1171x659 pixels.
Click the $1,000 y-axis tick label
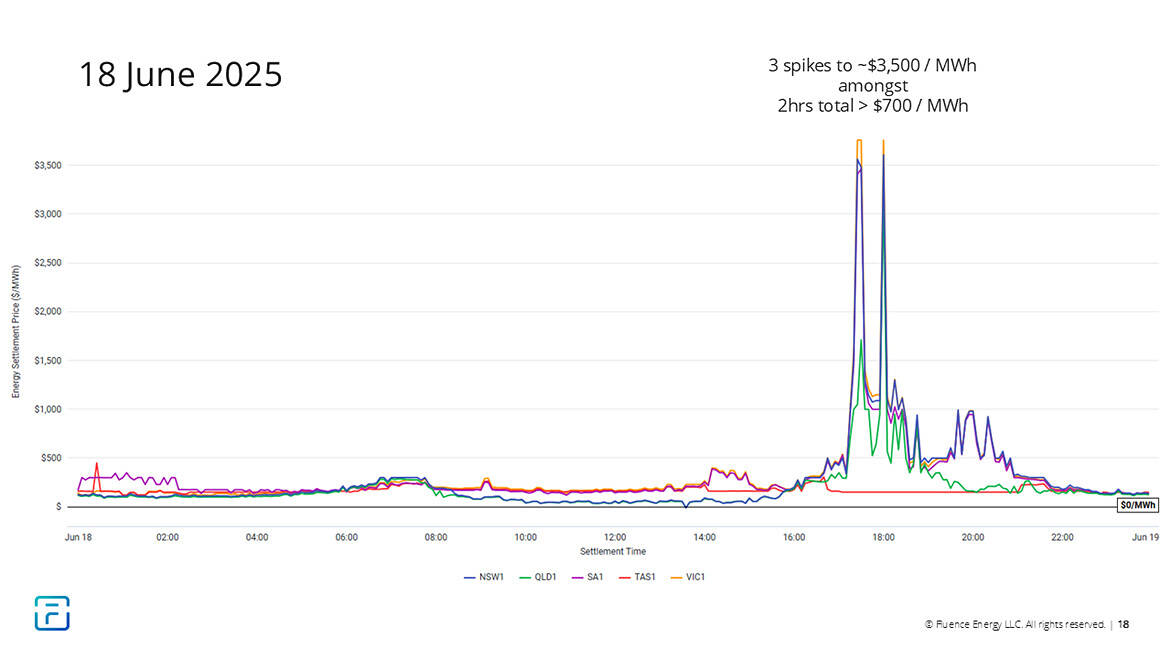[48, 409]
